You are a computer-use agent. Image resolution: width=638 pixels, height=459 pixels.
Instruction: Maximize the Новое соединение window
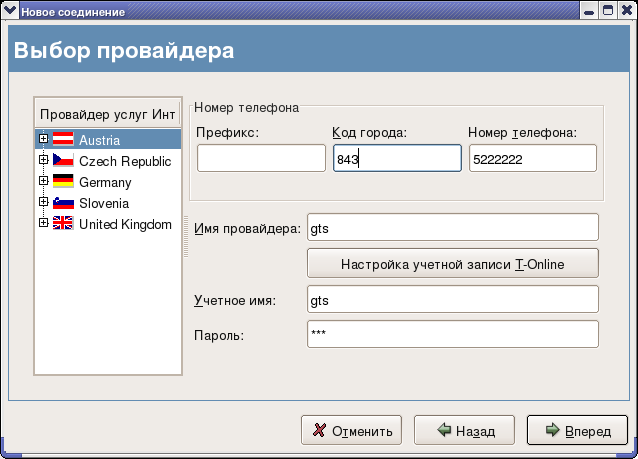coord(608,10)
